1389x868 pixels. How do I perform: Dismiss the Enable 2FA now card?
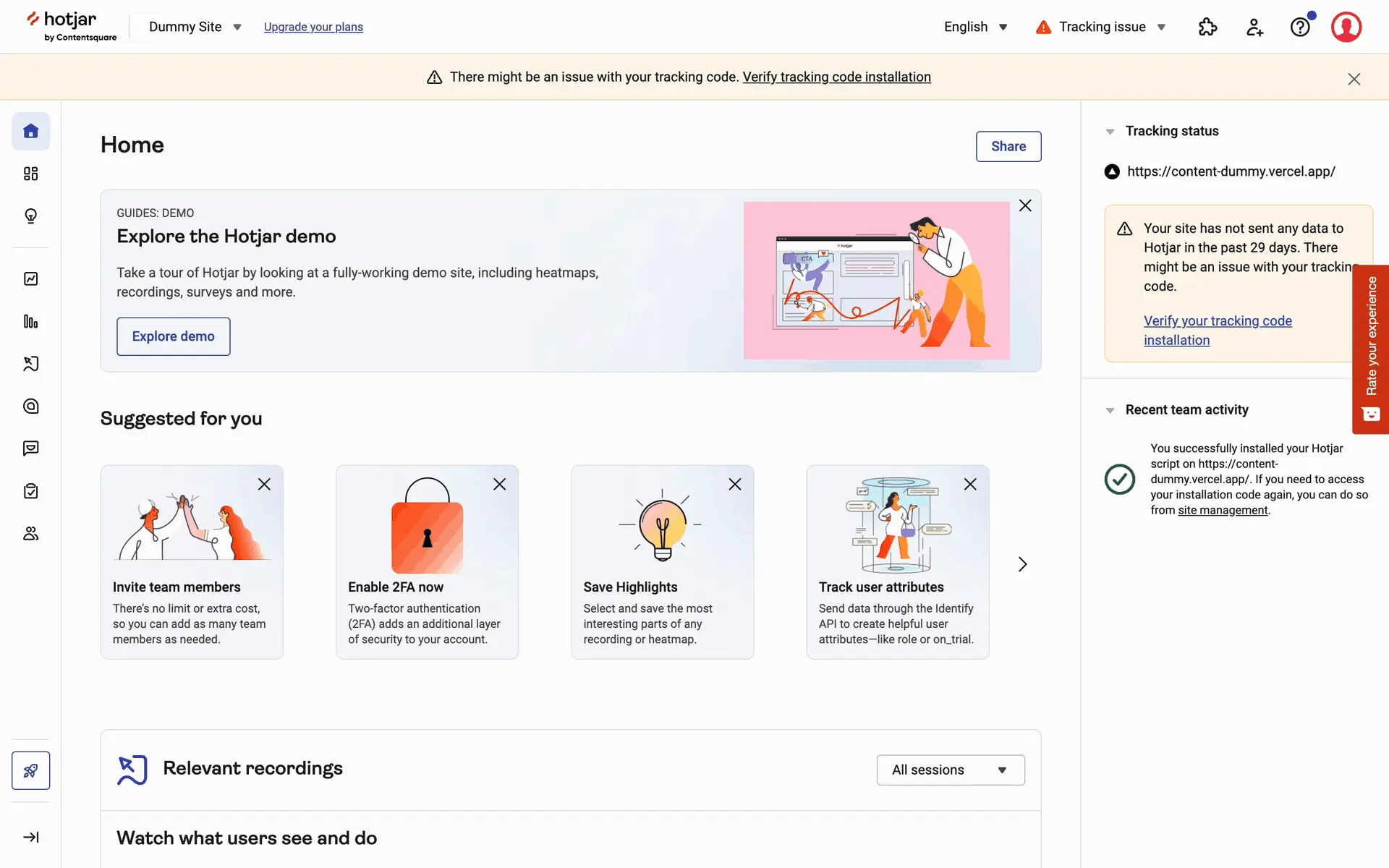point(499,484)
